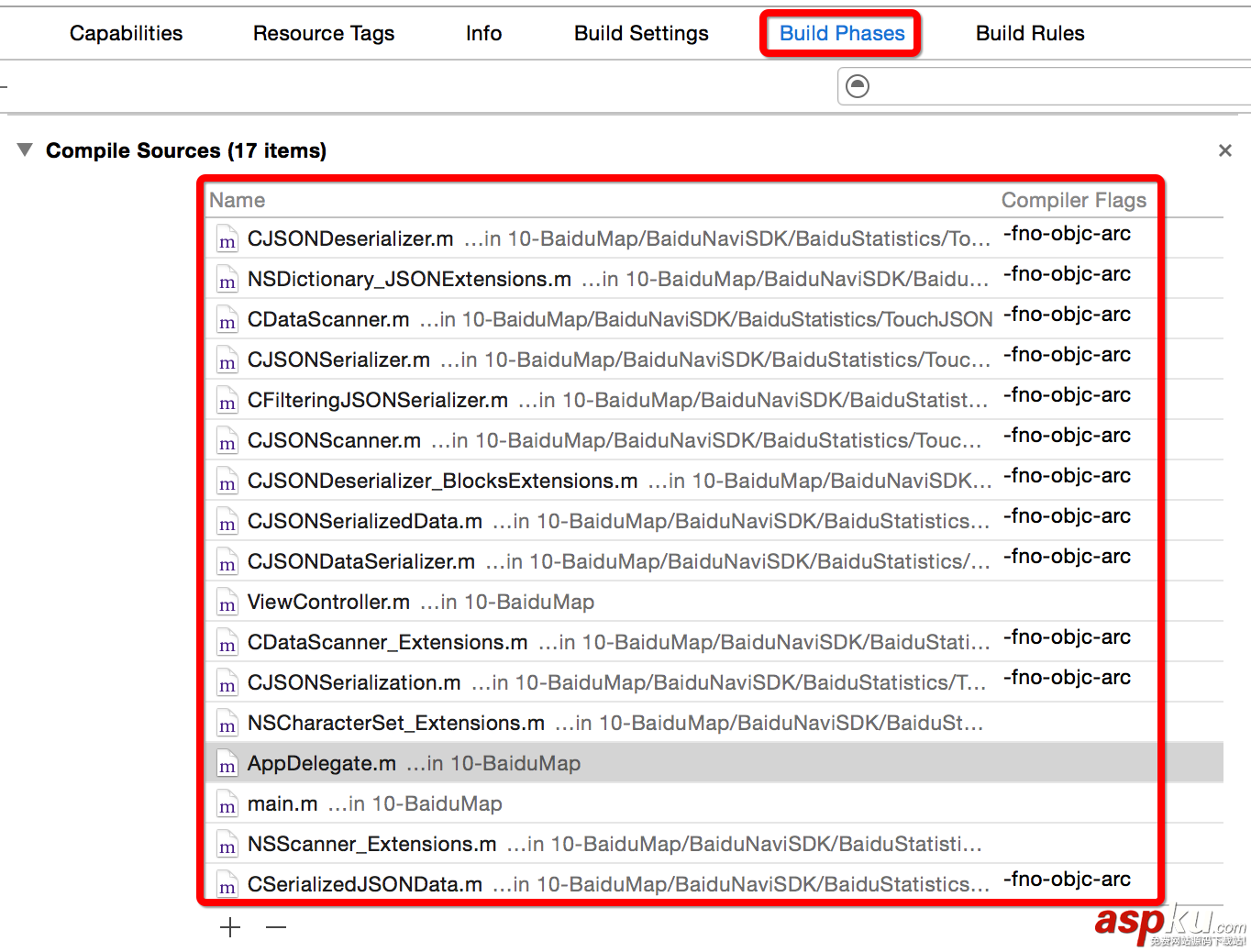Viewport: 1251px width, 952px height.
Task: Collapse the Compile Sources section
Action: point(25,149)
